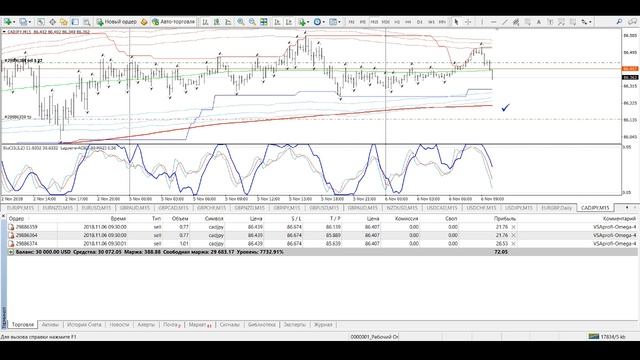Switch chart to bar chart type
The image size is (640, 360).
(x=205, y=22)
